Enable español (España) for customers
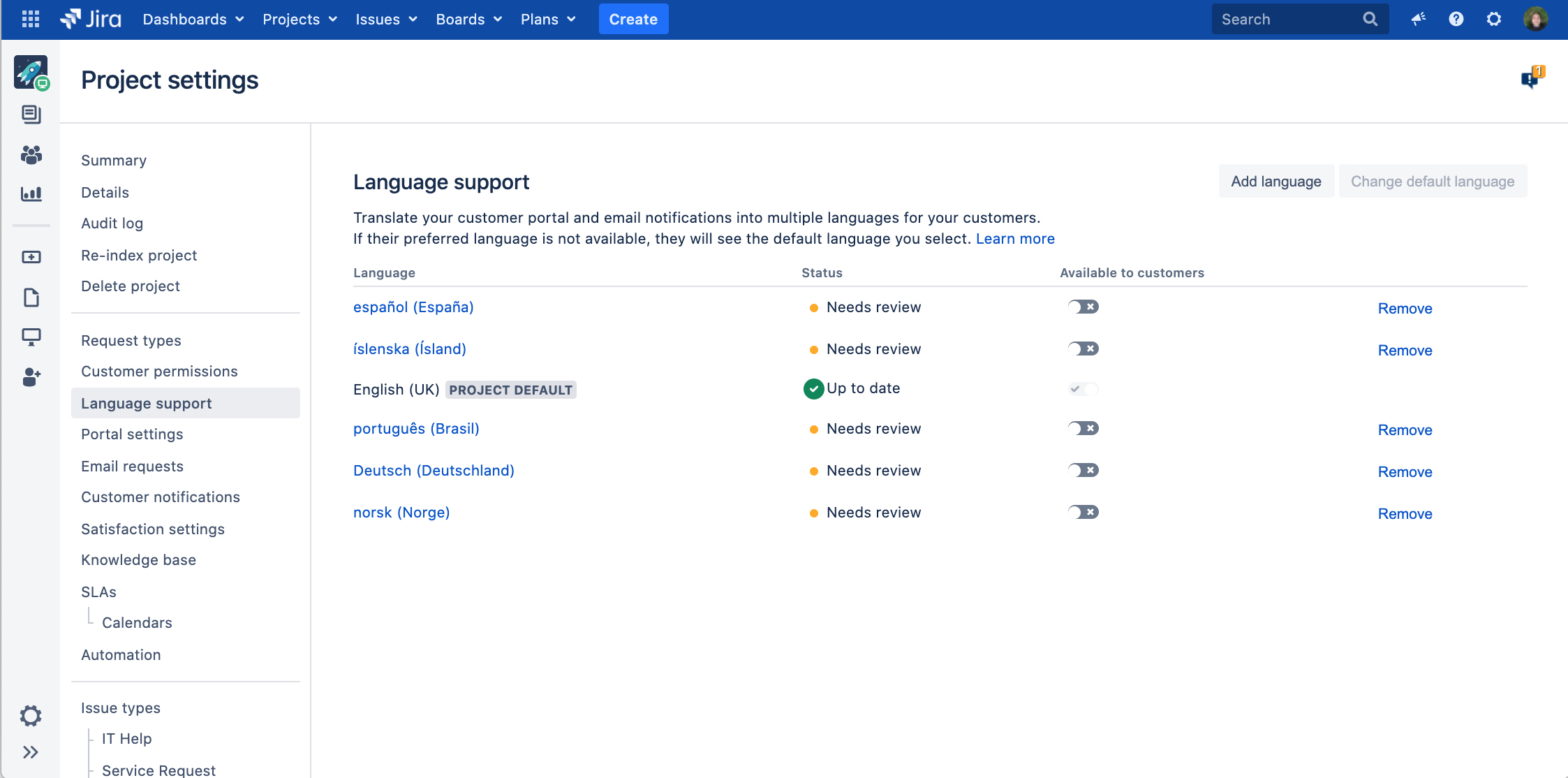The height and width of the screenshot is (778, 1568). (x=1083, y=307)
